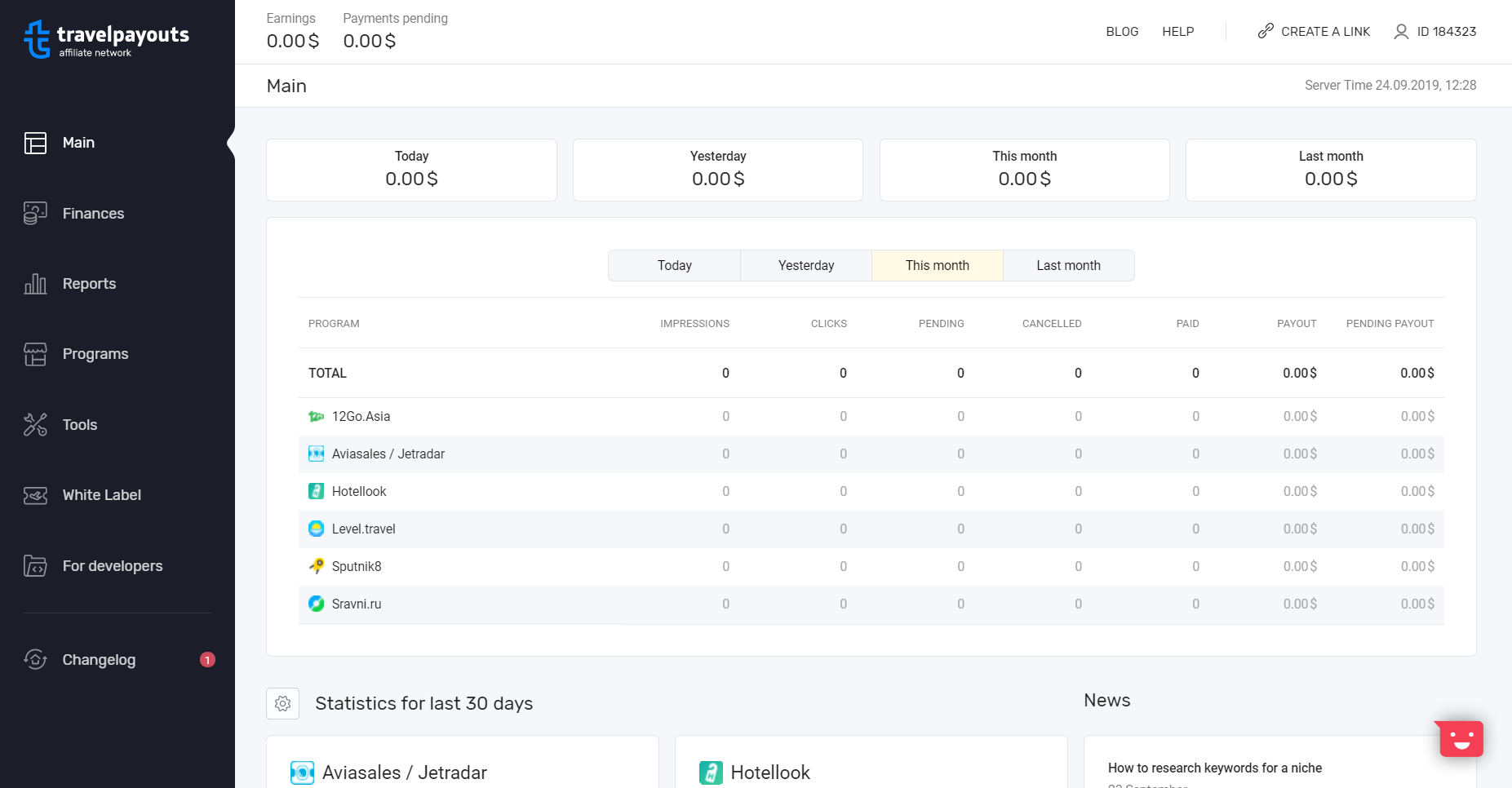Click CREATE A LINK

pos(1325,32)
